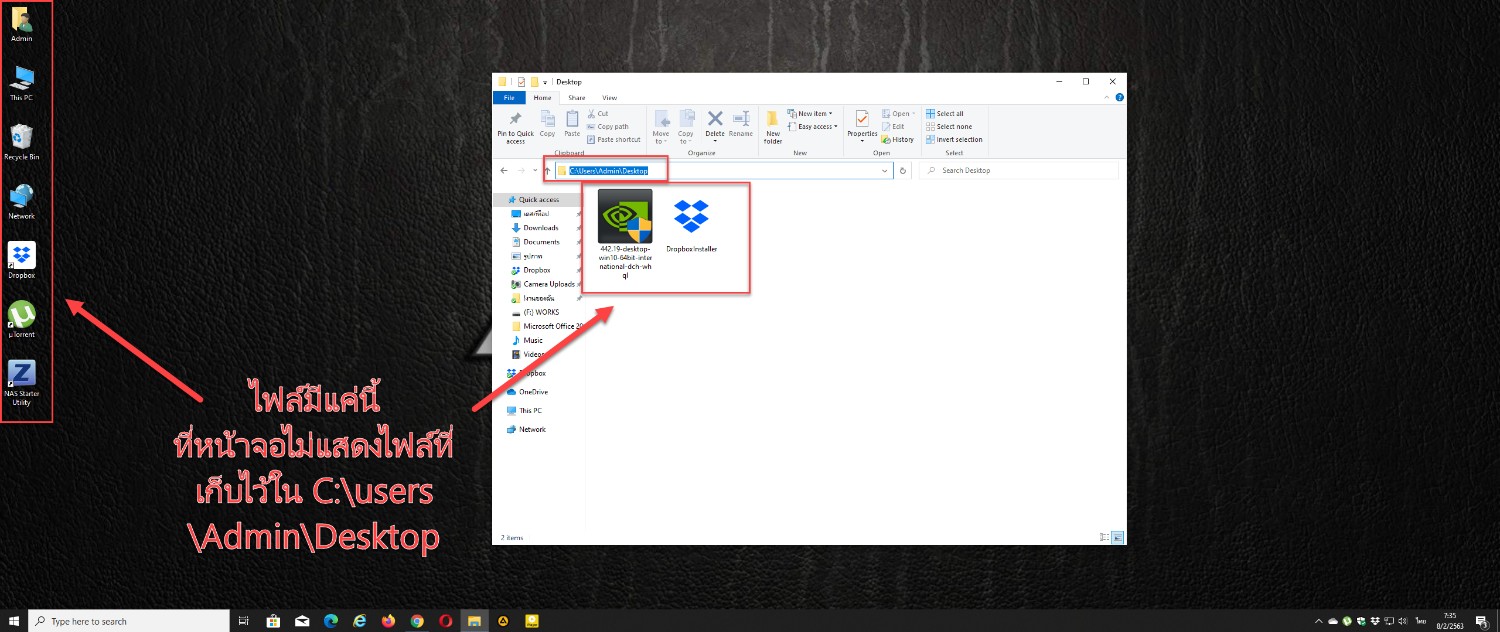
Task: Click Paste shortcut command
Action: 613,139
